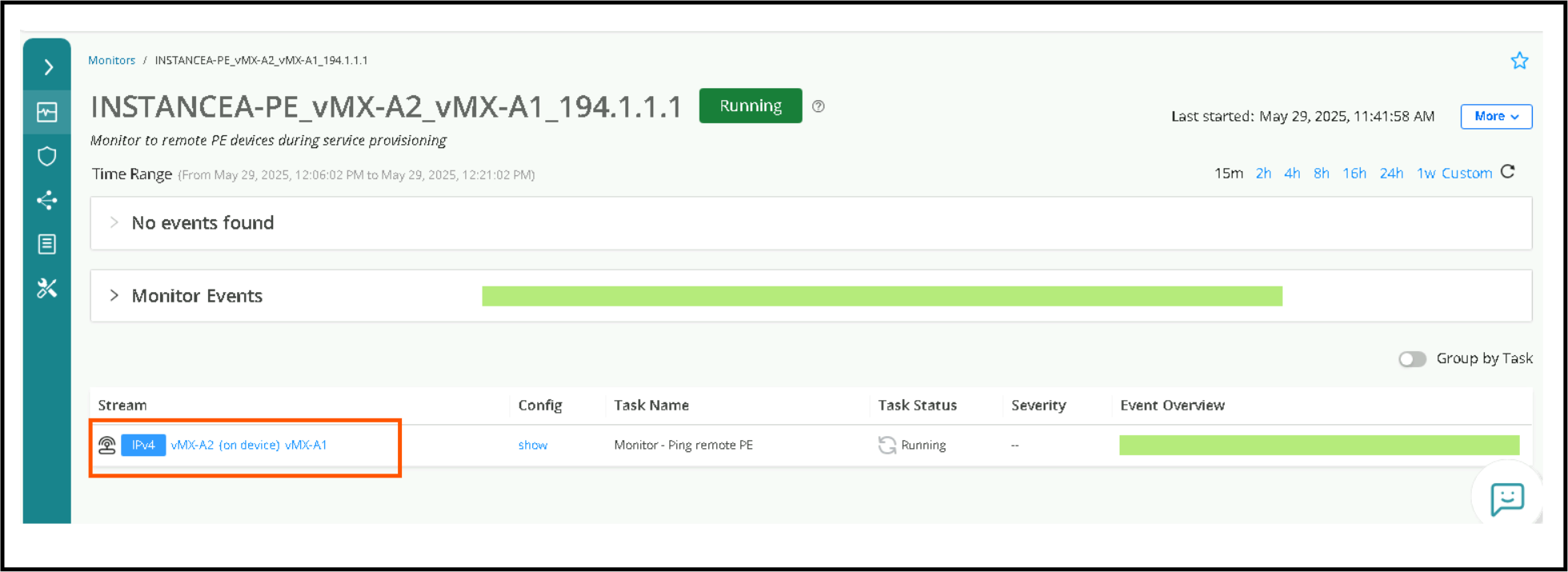1568x572 pixels.
Task: Click help icon next to Running status
Action: click(x=818, y=106)
